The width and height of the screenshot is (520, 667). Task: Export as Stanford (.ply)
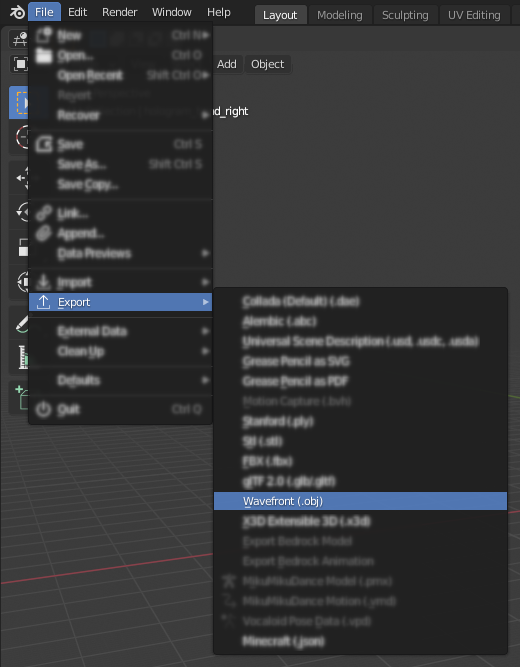pos(360,421)
